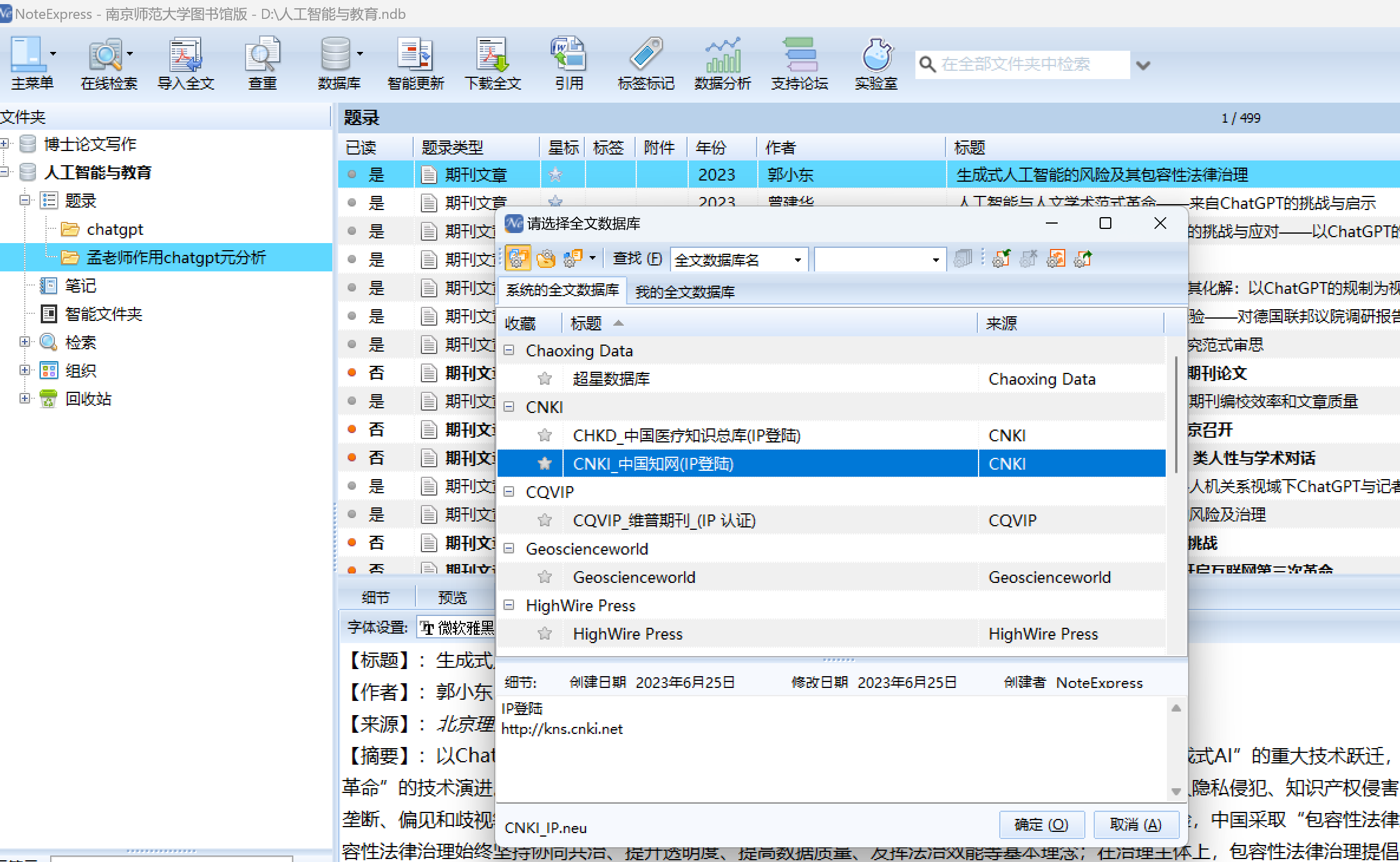Toggle star flag on 郭小东 record row

point(555,175)
